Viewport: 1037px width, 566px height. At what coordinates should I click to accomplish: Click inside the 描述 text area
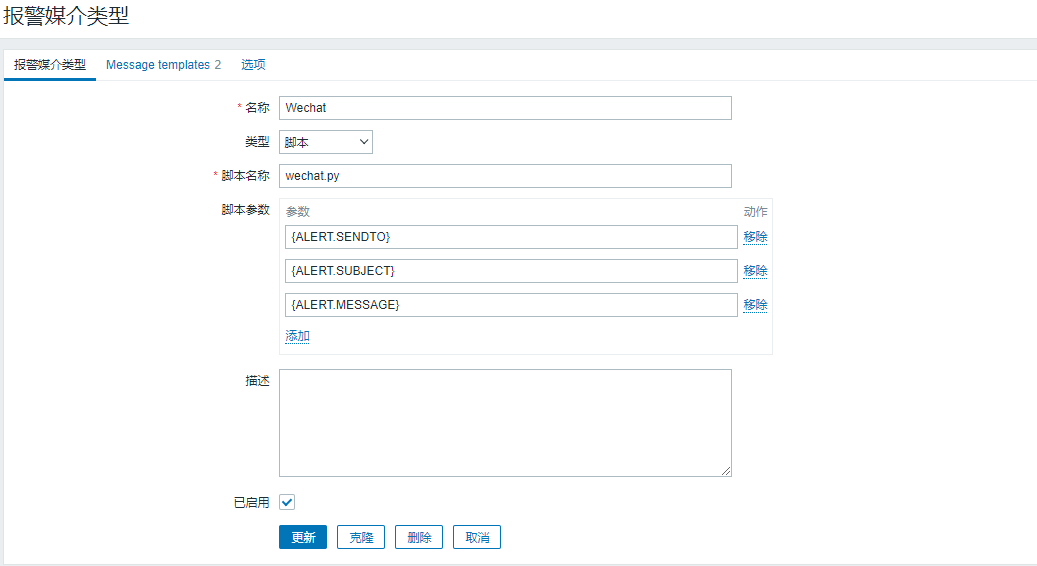tap(505, 422)
